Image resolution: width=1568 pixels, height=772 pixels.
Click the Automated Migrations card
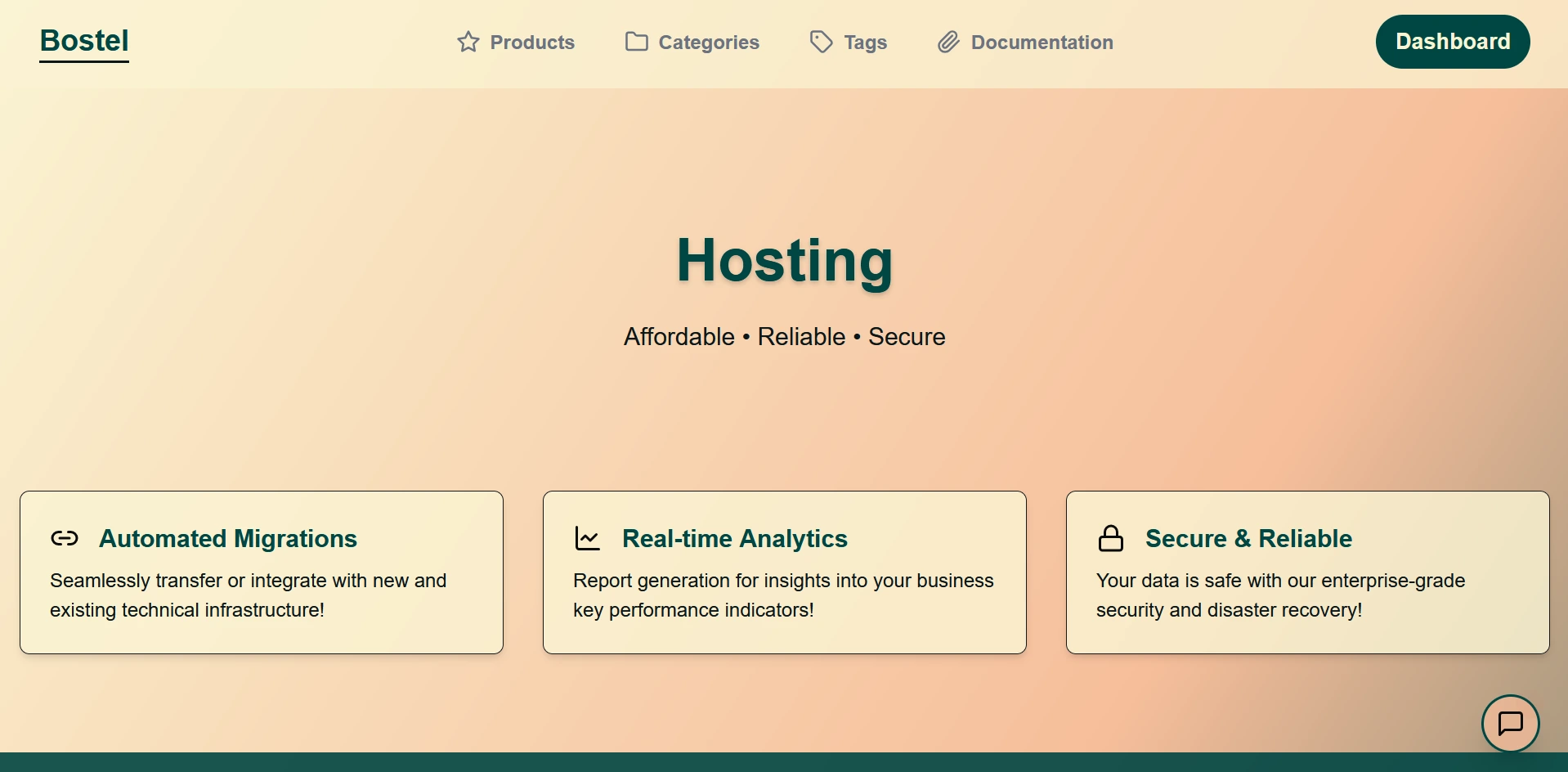(261, 572)
